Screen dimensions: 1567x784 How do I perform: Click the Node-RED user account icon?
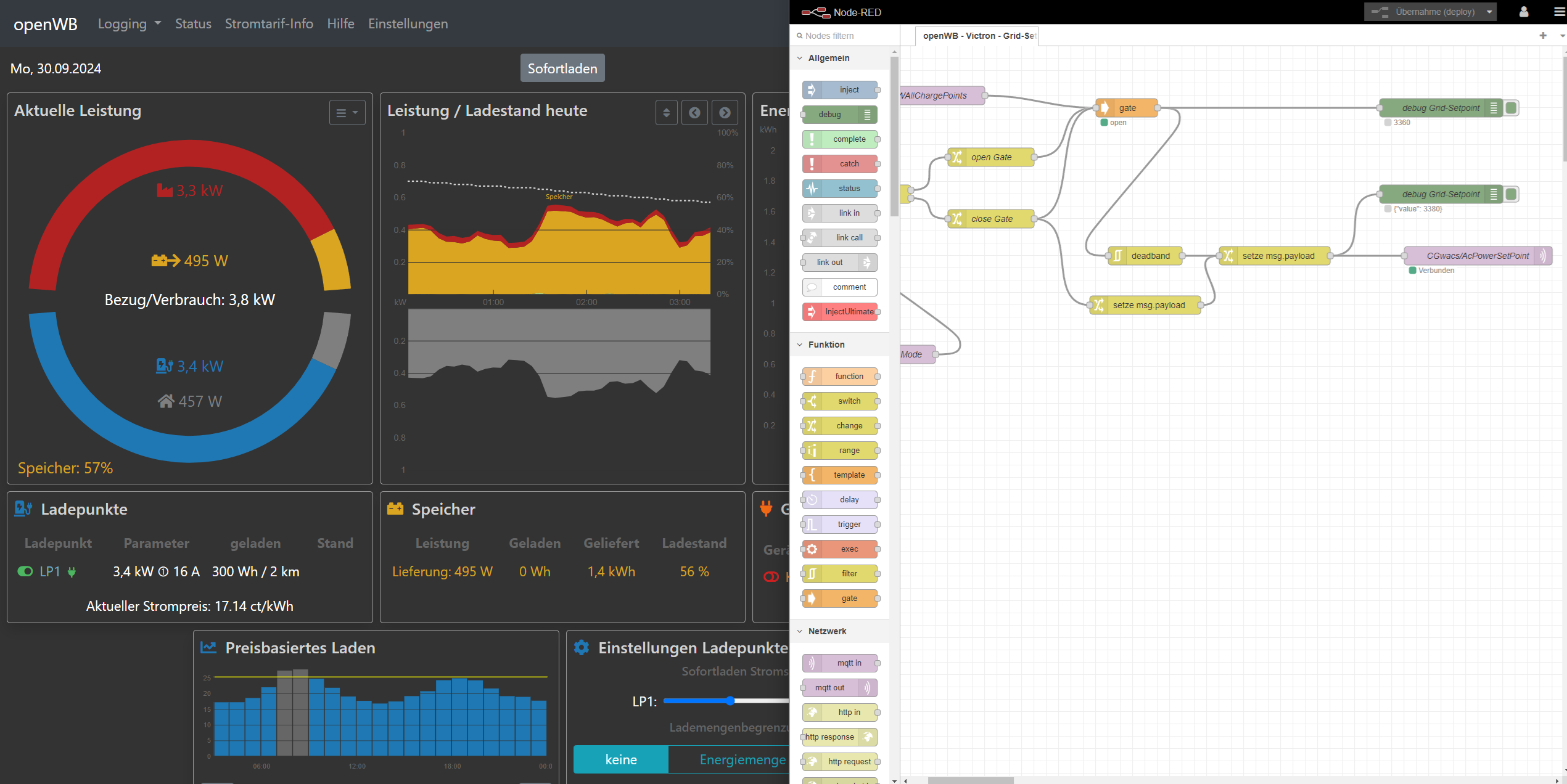point(1523,12)
